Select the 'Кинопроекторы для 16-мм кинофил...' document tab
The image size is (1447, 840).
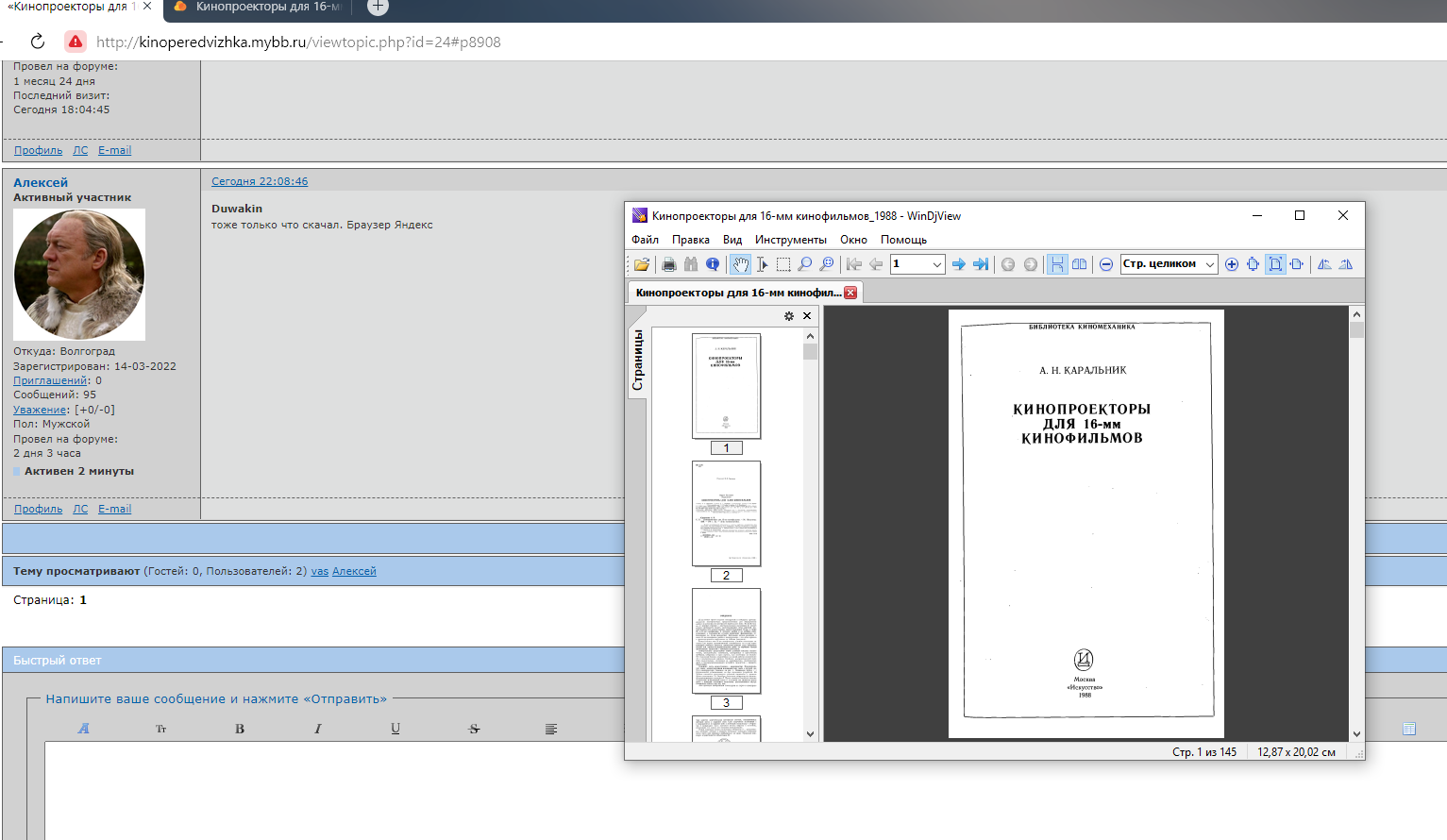tap(738, 293)
